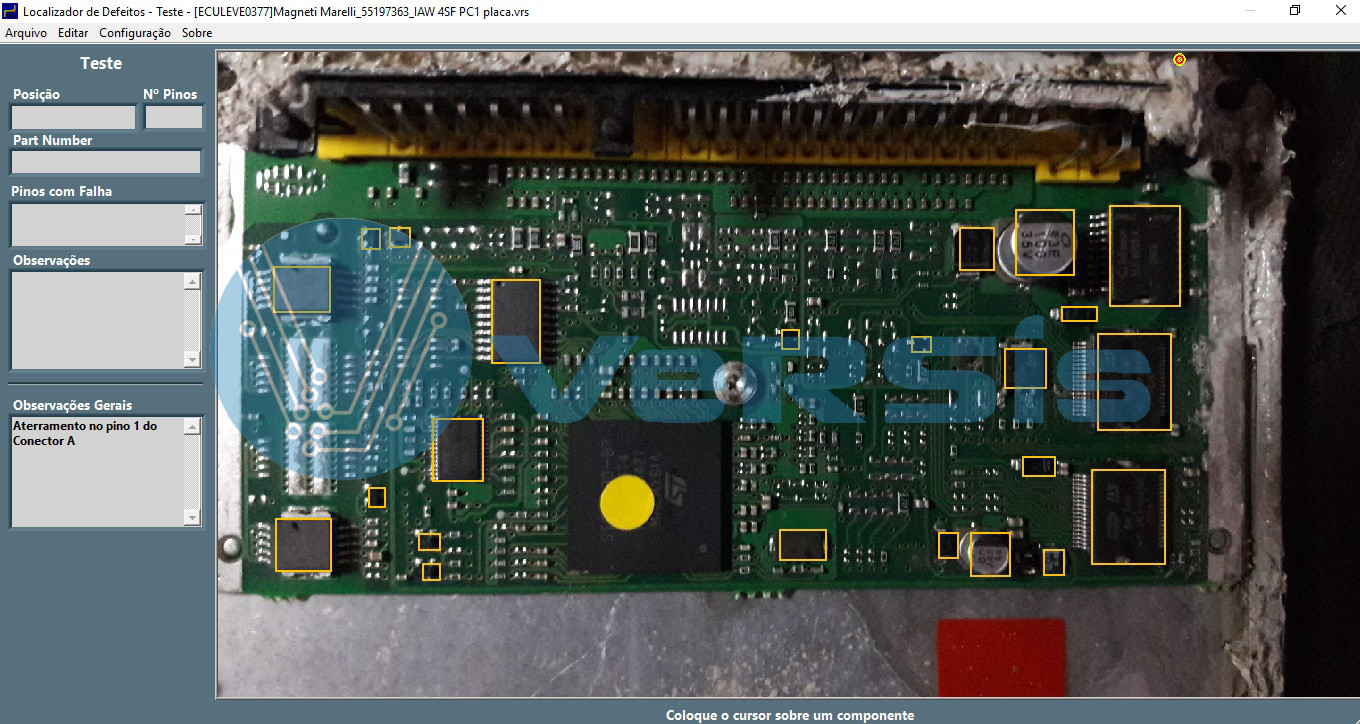
Task: Select the right box of the small pair atop the logo
Action: point(400,237)
